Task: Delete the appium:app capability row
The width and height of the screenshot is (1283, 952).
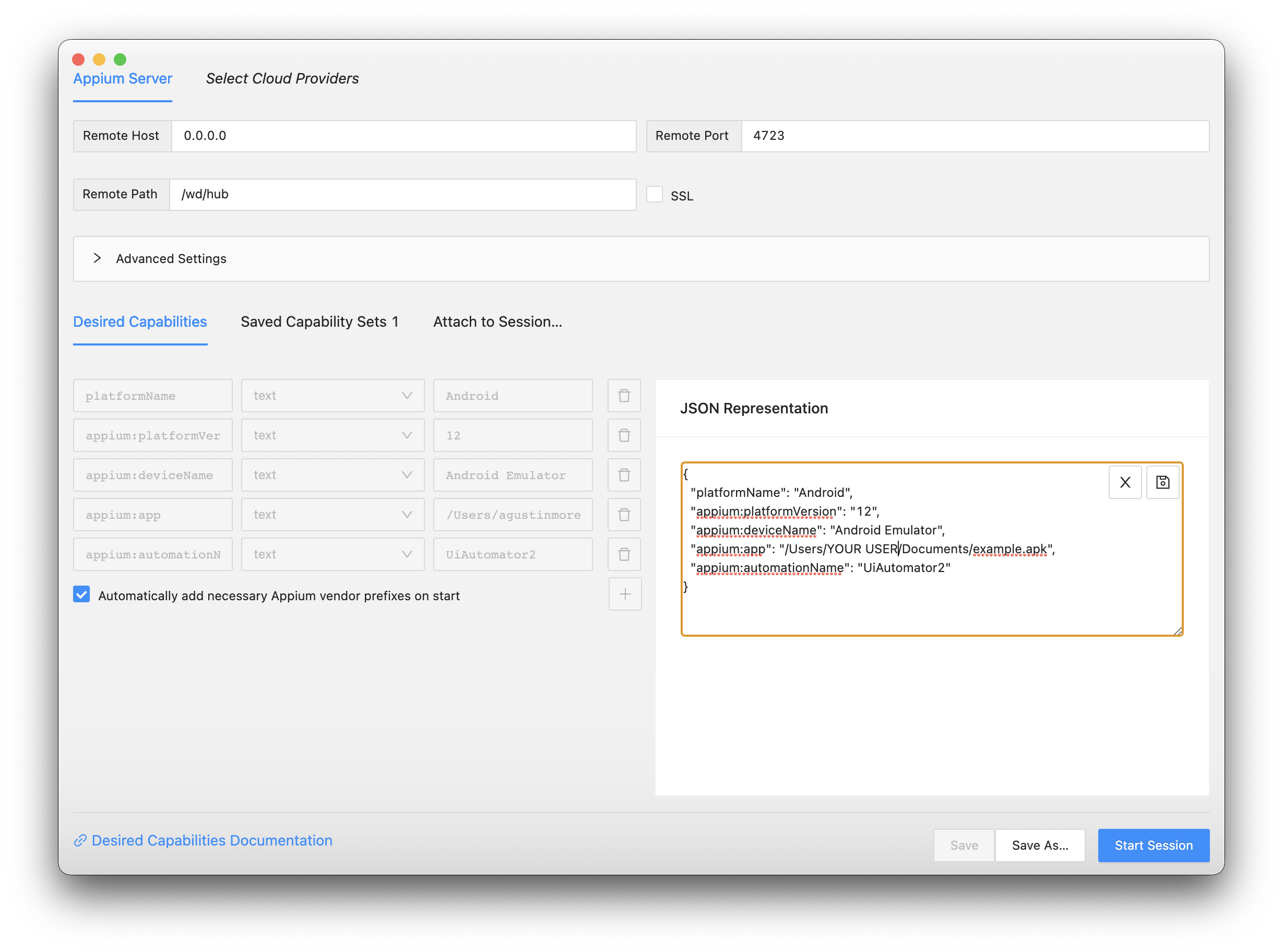Action: tap(624, 515)
